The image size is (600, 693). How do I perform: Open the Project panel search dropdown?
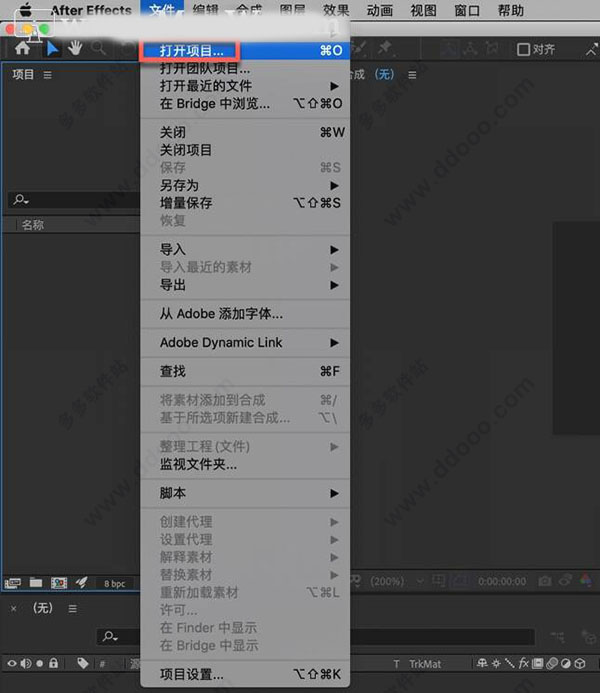point(21,200)
